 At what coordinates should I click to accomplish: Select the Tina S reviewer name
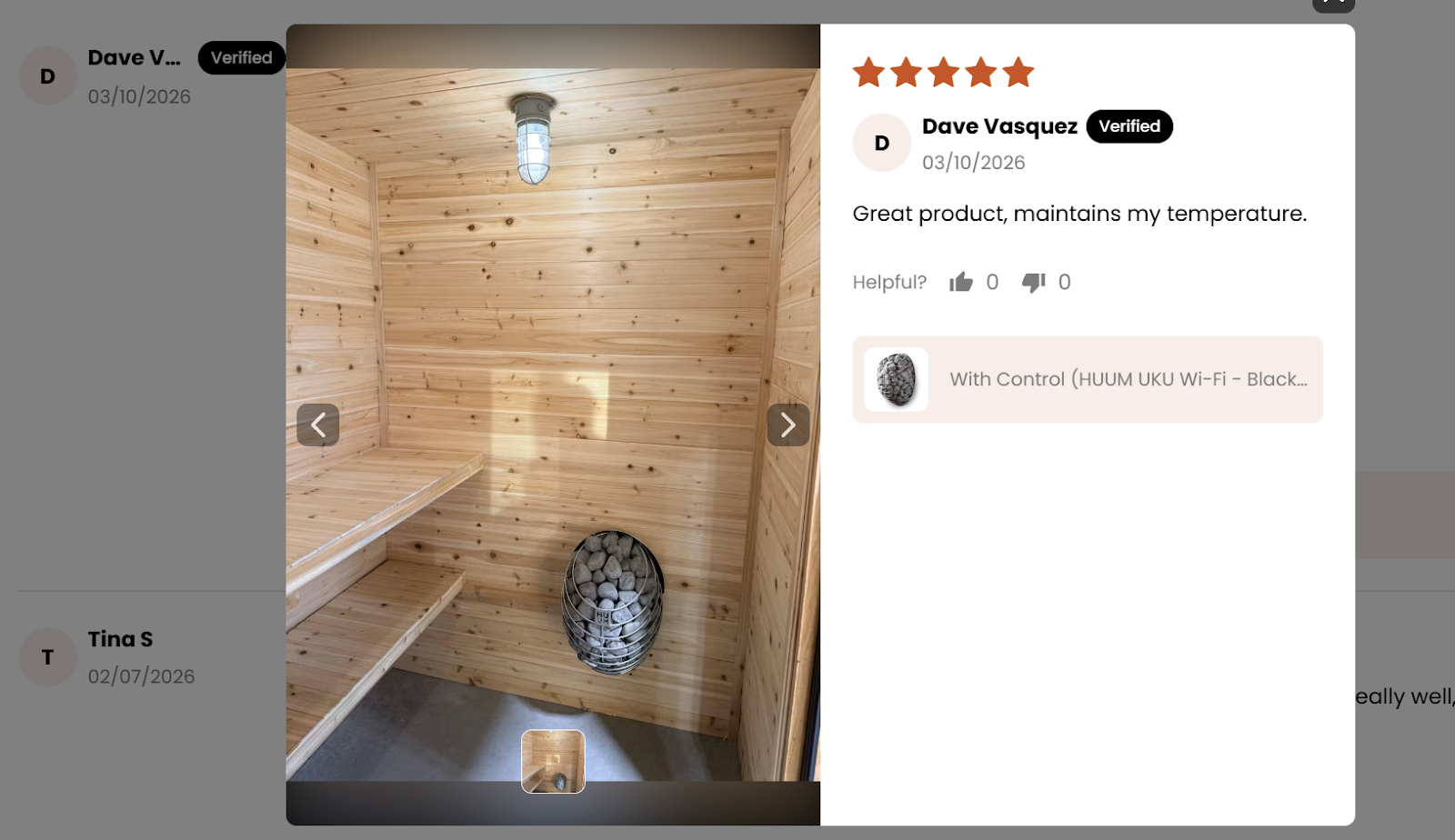120,639
